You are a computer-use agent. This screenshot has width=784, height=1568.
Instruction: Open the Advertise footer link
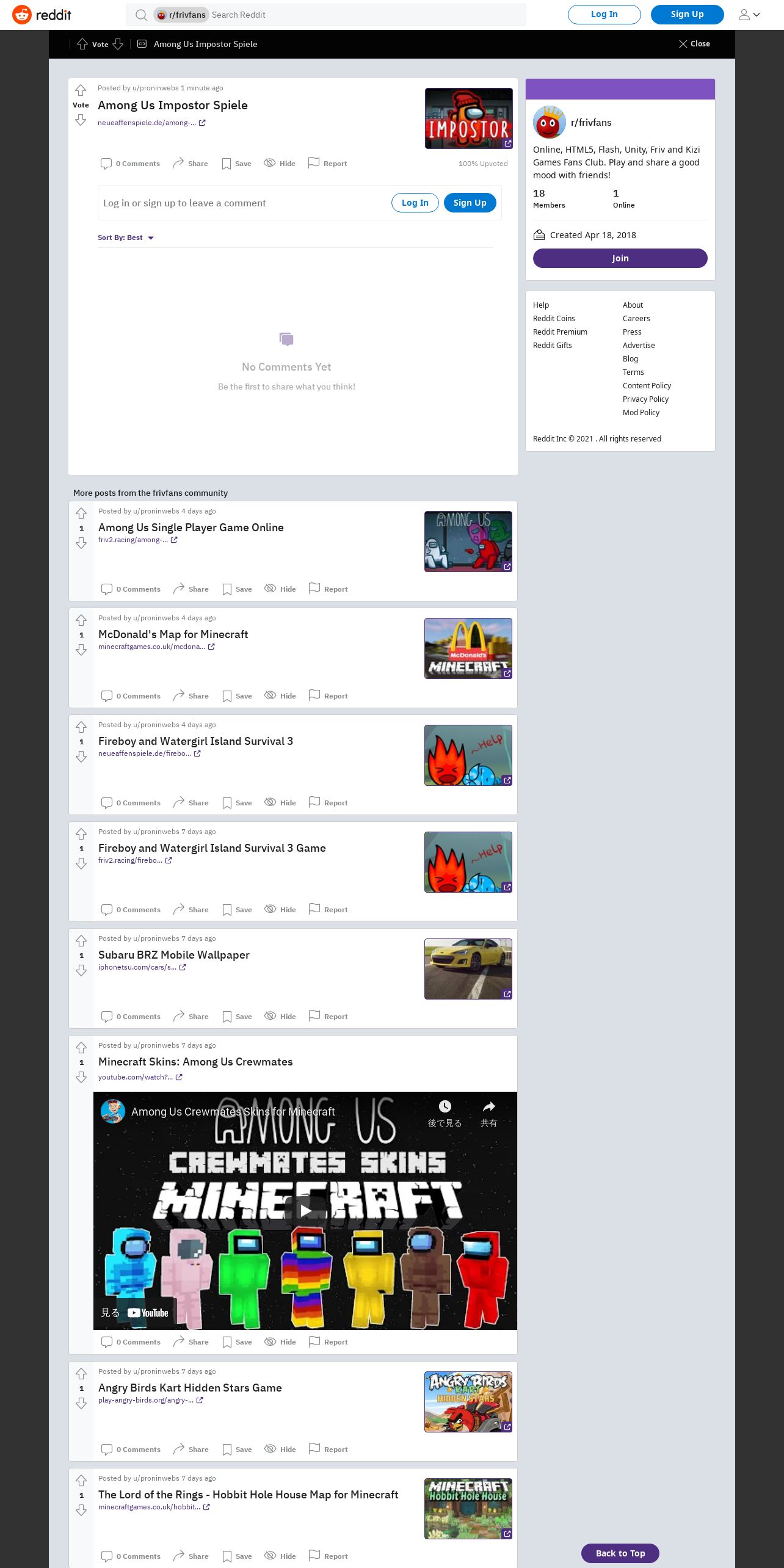click(x=639, y=346)
